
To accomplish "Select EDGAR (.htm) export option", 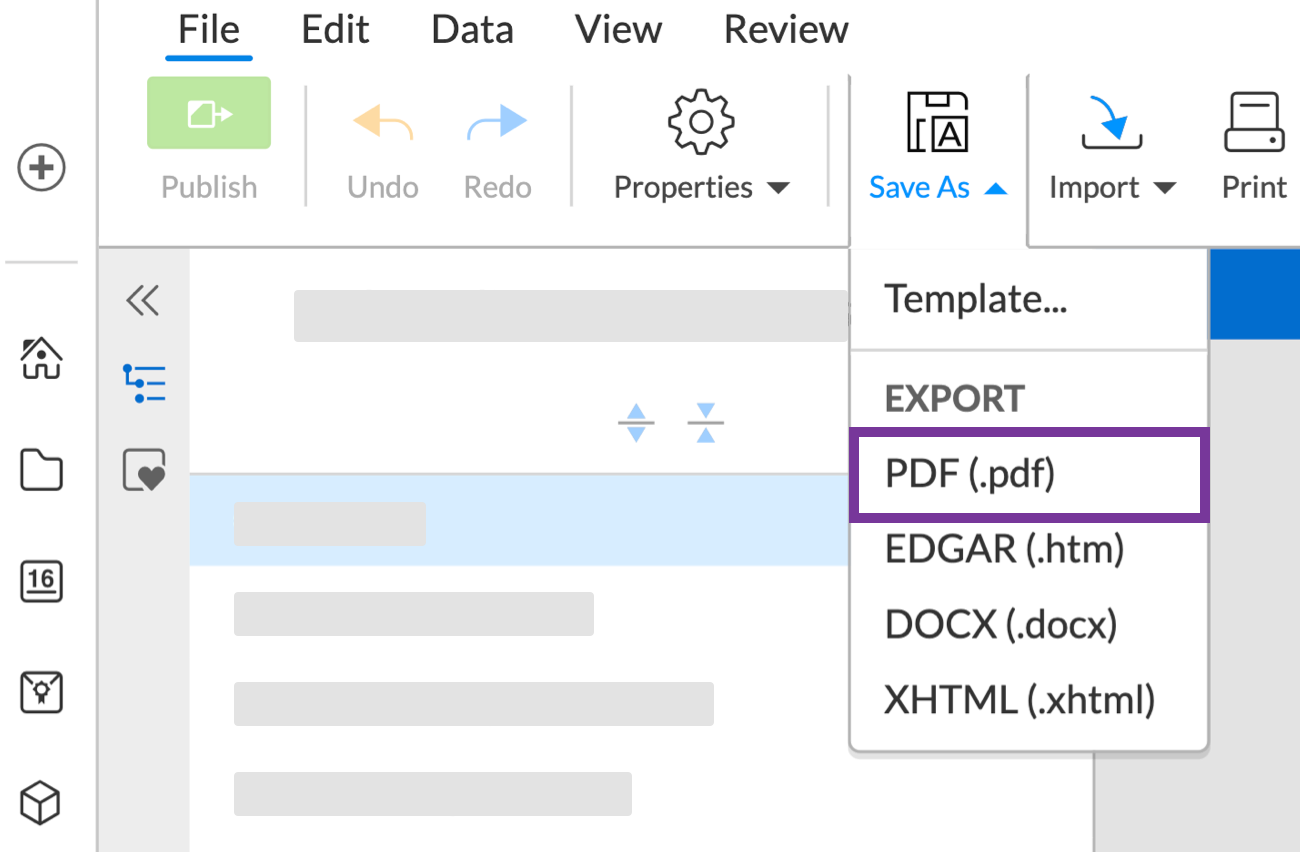I will (1004, 549).
